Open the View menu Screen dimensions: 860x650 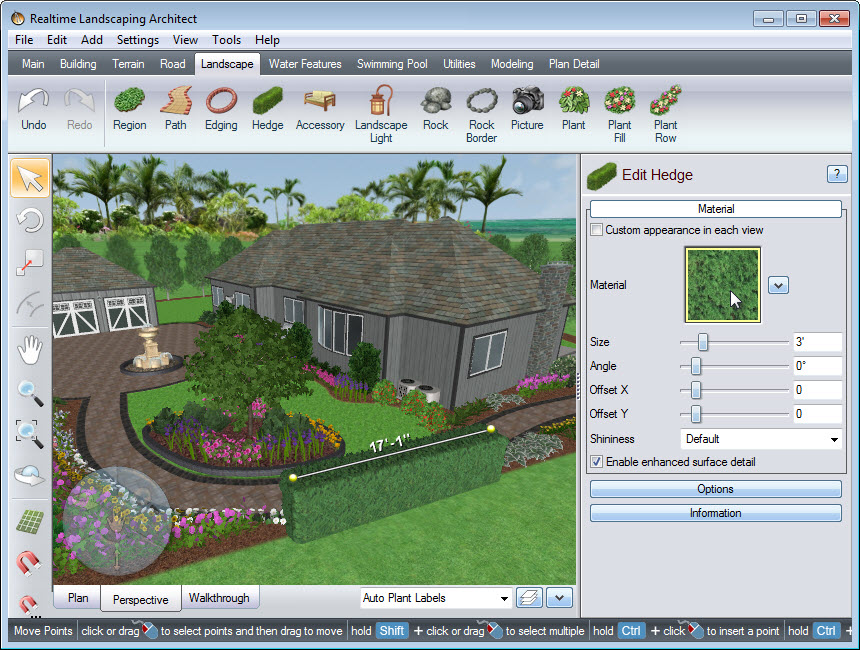pyautogui.click(x=185, y=40)
